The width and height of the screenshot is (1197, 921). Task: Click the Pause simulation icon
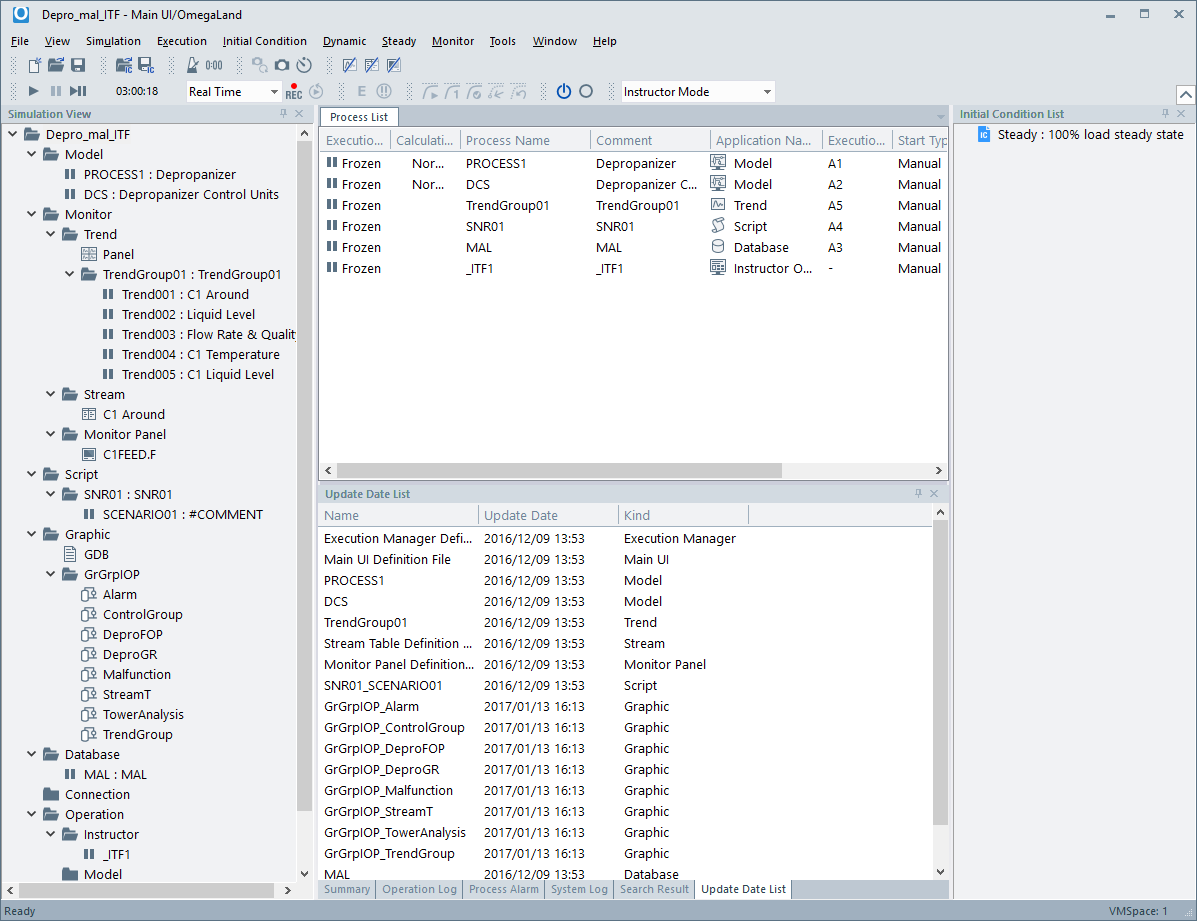tap(56, 91)
